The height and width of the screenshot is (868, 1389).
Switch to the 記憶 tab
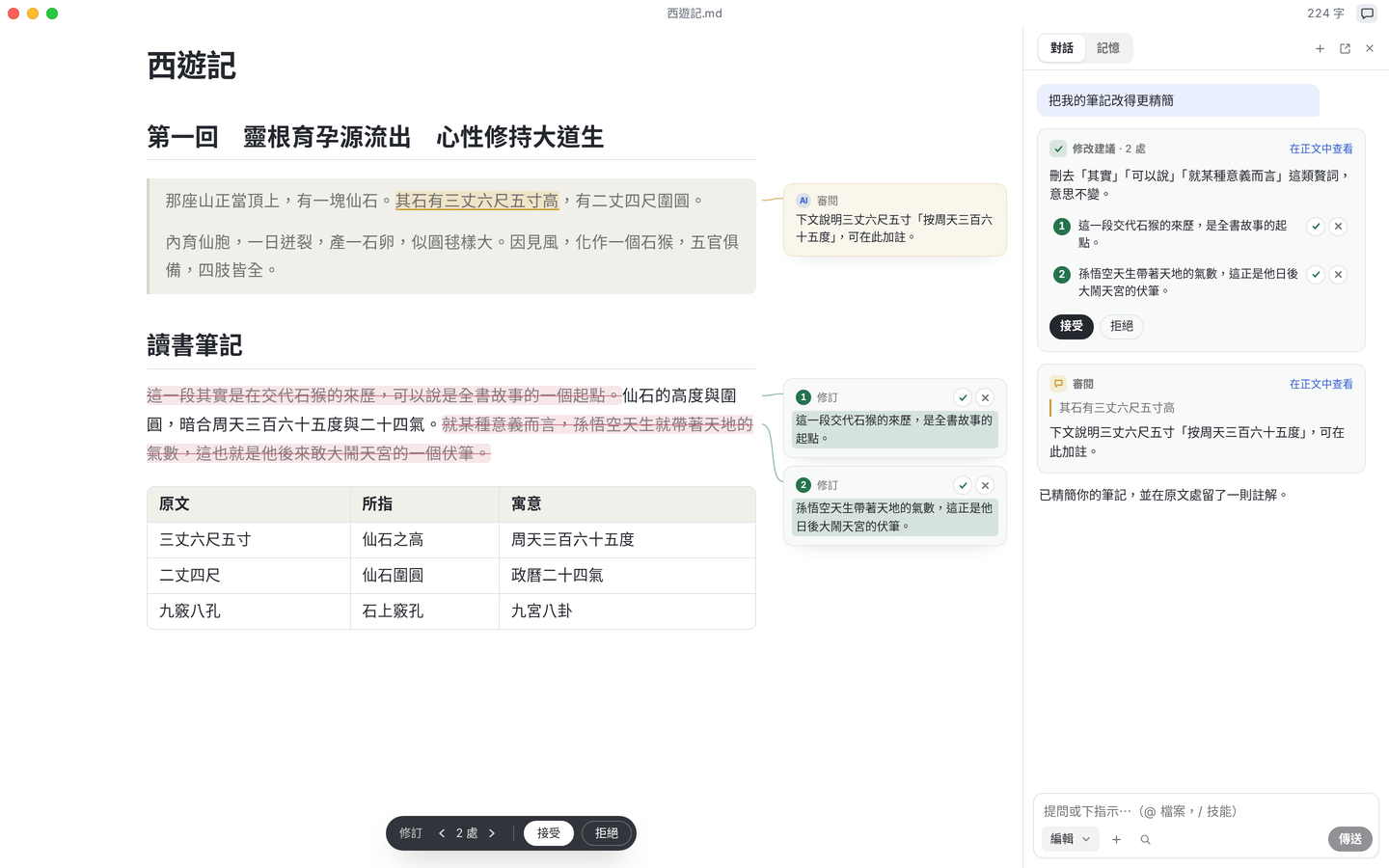click(1108, 48)
